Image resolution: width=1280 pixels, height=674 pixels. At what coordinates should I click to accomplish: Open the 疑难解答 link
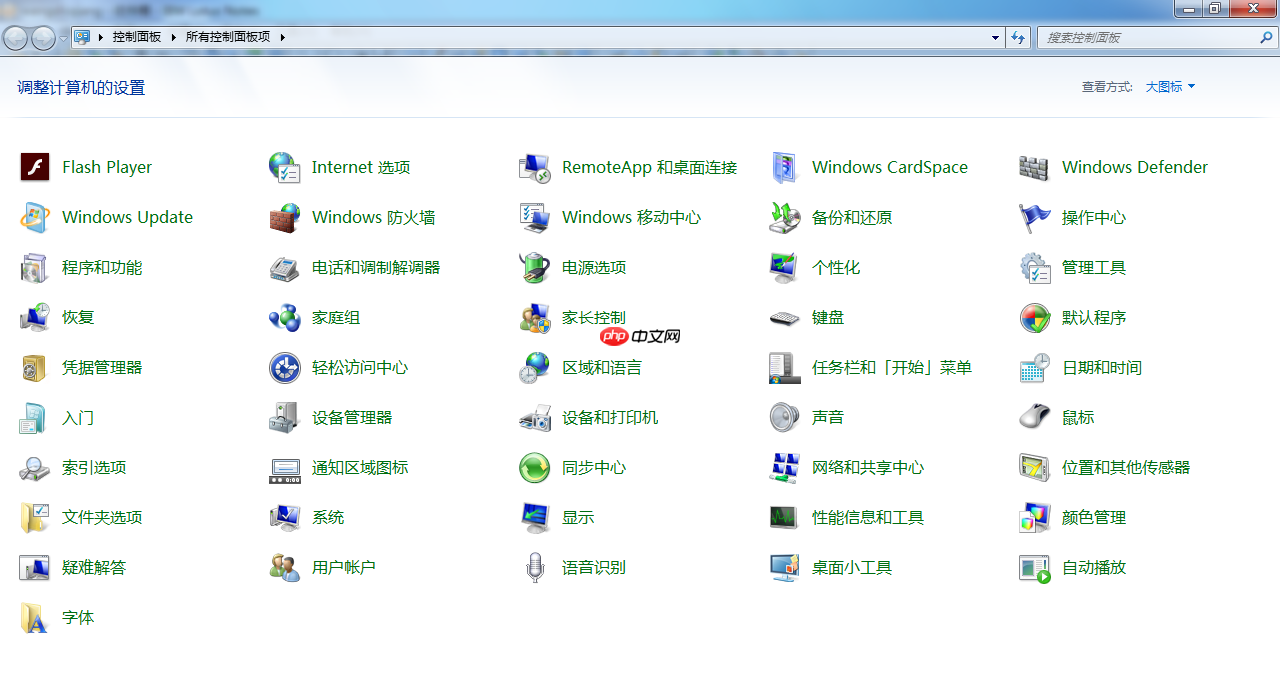point(94,567)
